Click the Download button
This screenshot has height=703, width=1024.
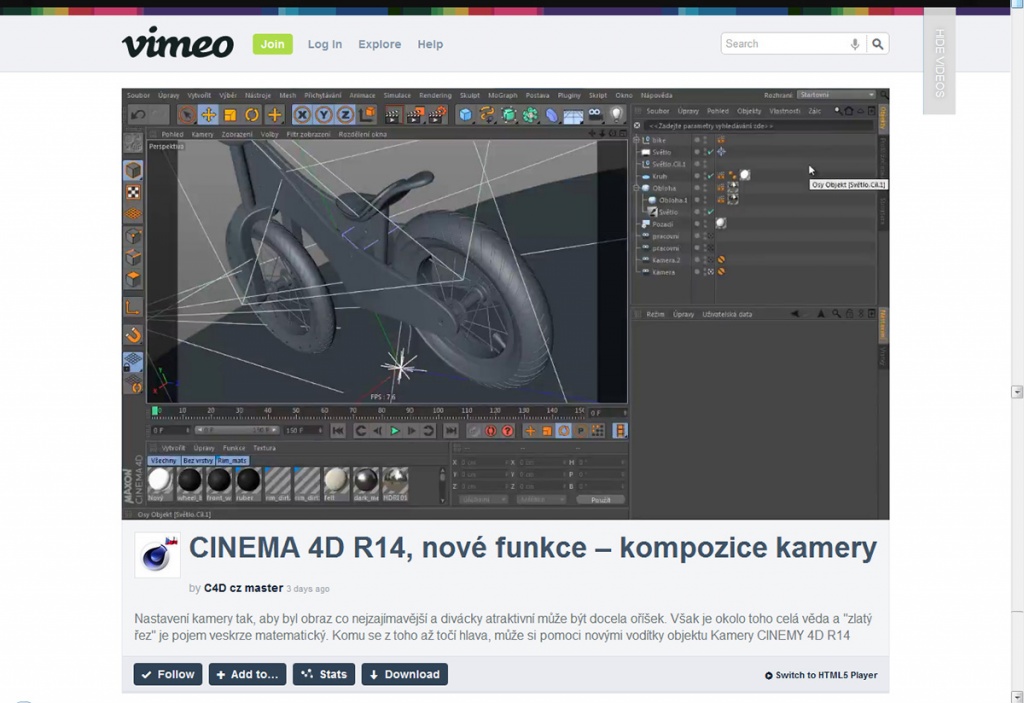404,674
